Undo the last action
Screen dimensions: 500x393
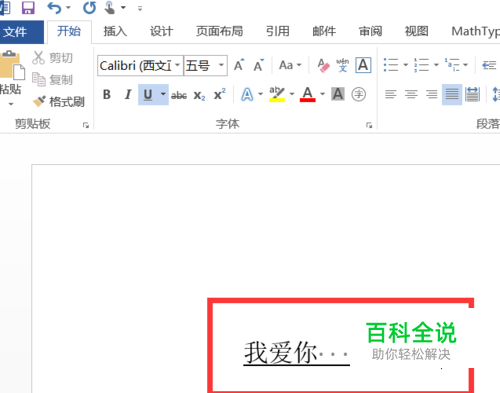click(54, 7)
